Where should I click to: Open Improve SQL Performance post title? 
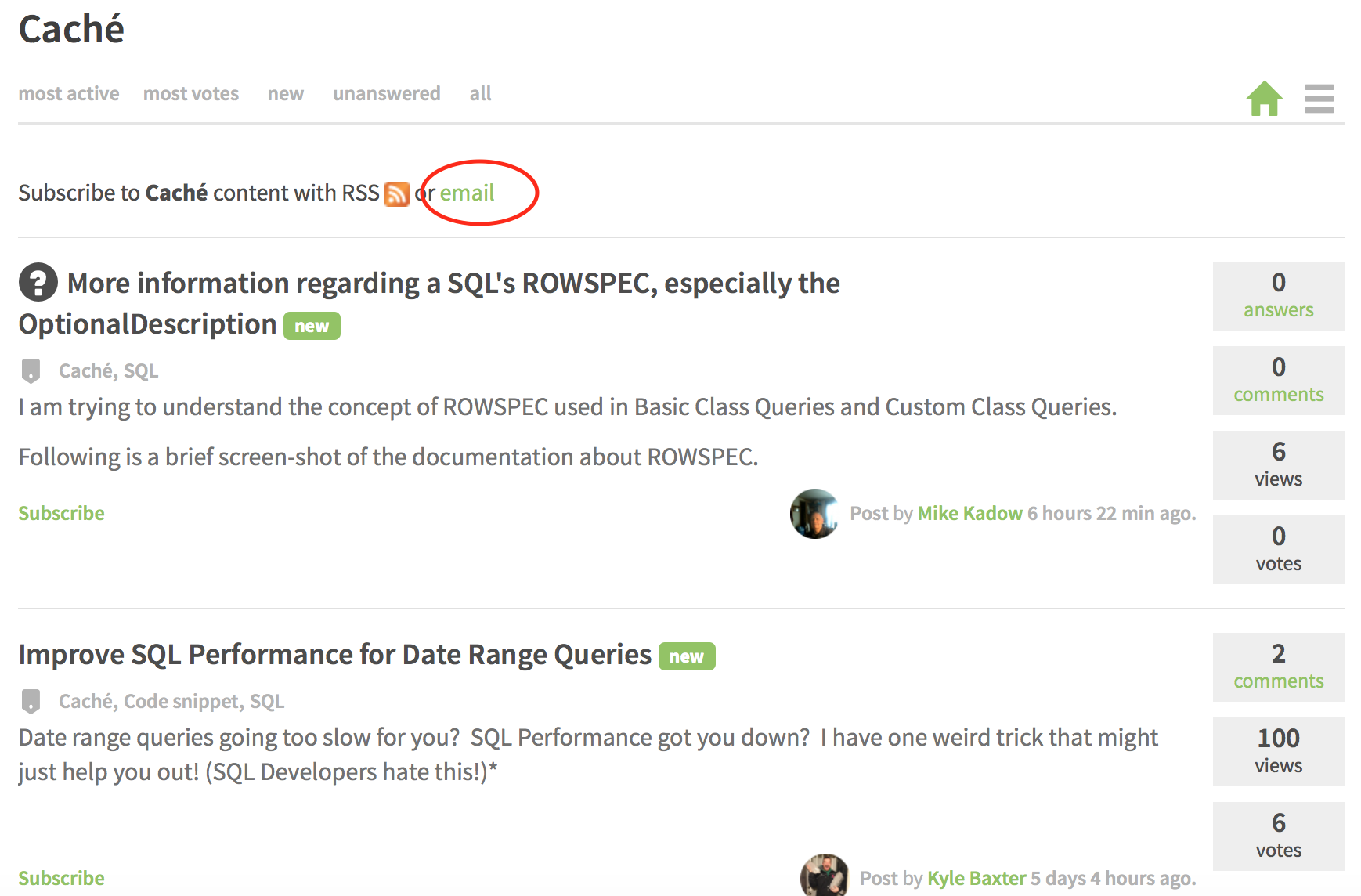[334, 655]
